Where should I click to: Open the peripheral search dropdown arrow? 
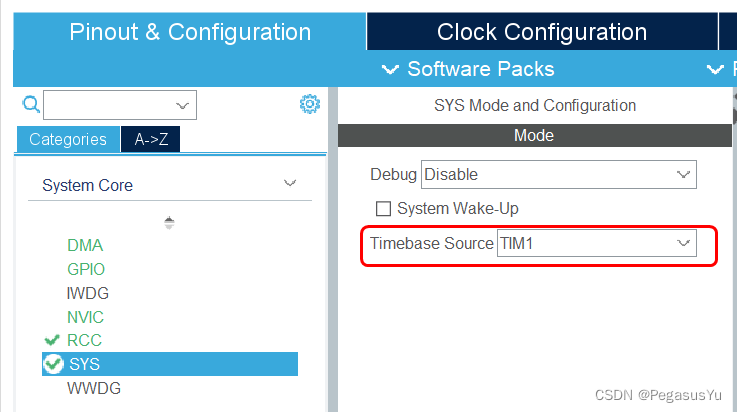click(x=183, y=104)
